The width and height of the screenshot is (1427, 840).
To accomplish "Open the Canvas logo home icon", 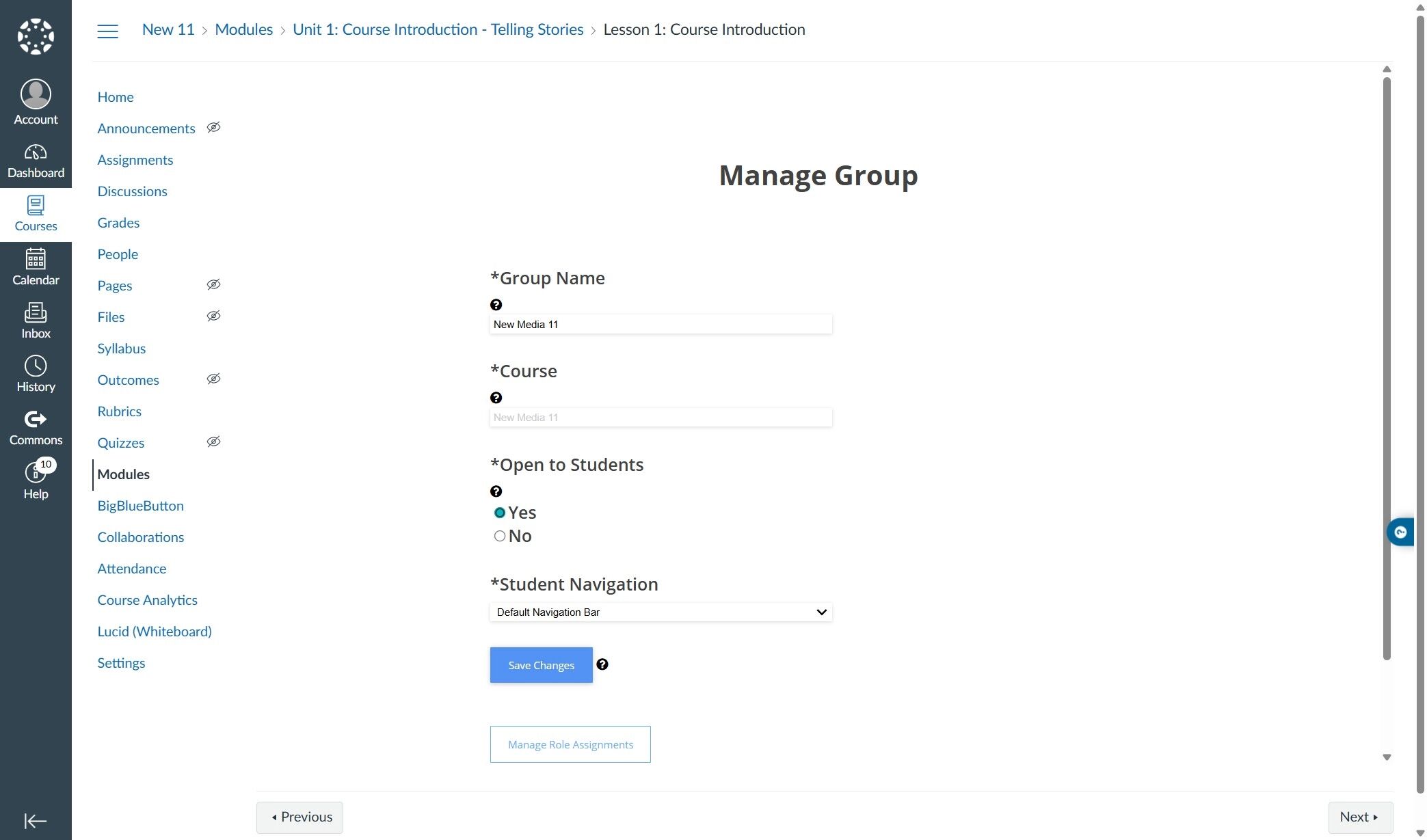I will pyautogui.click(x=36, y=36).
